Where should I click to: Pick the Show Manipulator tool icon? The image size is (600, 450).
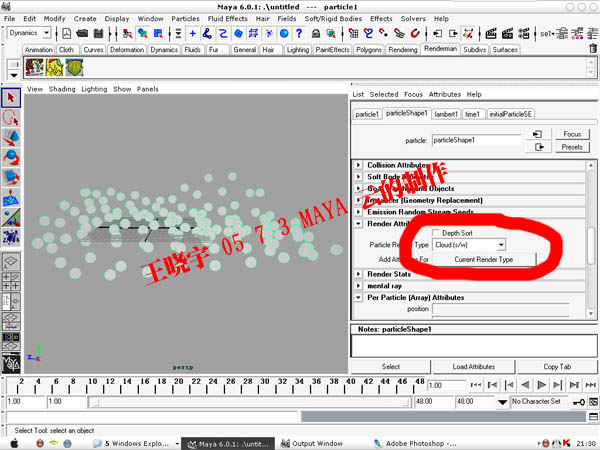[x=11, y=217]
